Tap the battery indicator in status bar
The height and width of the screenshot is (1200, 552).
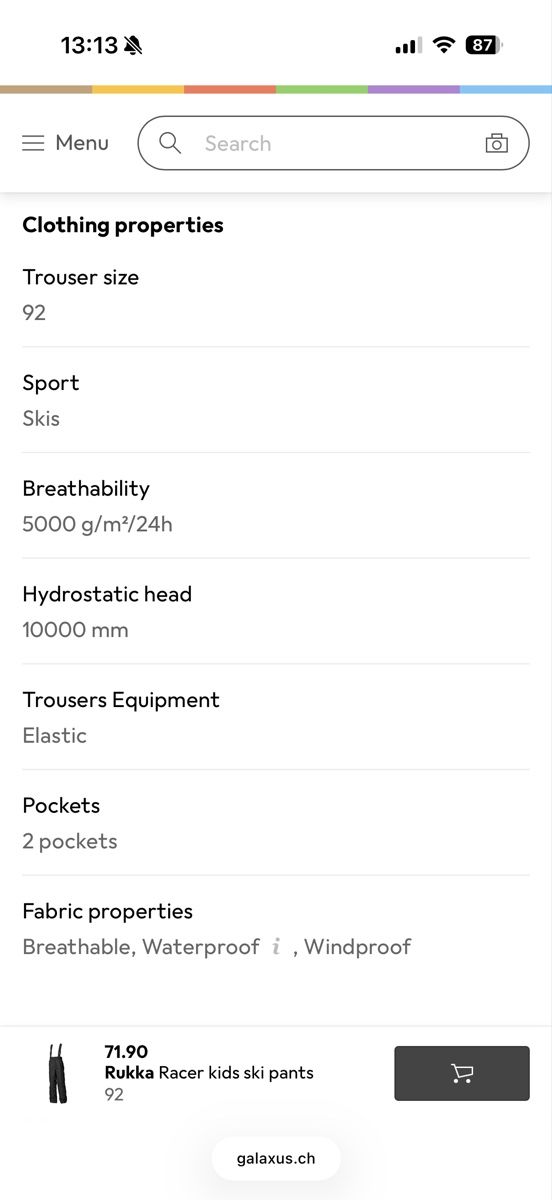[484, 45]
